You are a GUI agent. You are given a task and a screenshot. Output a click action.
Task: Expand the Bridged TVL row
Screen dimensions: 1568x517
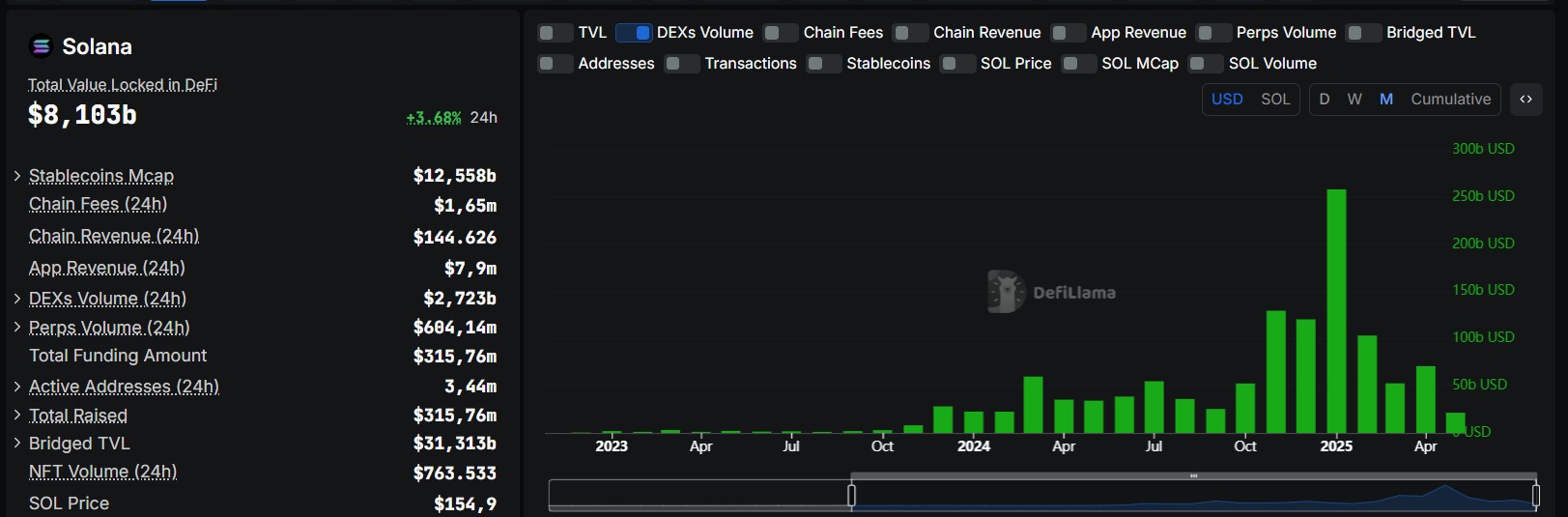(x=17, y=444)
